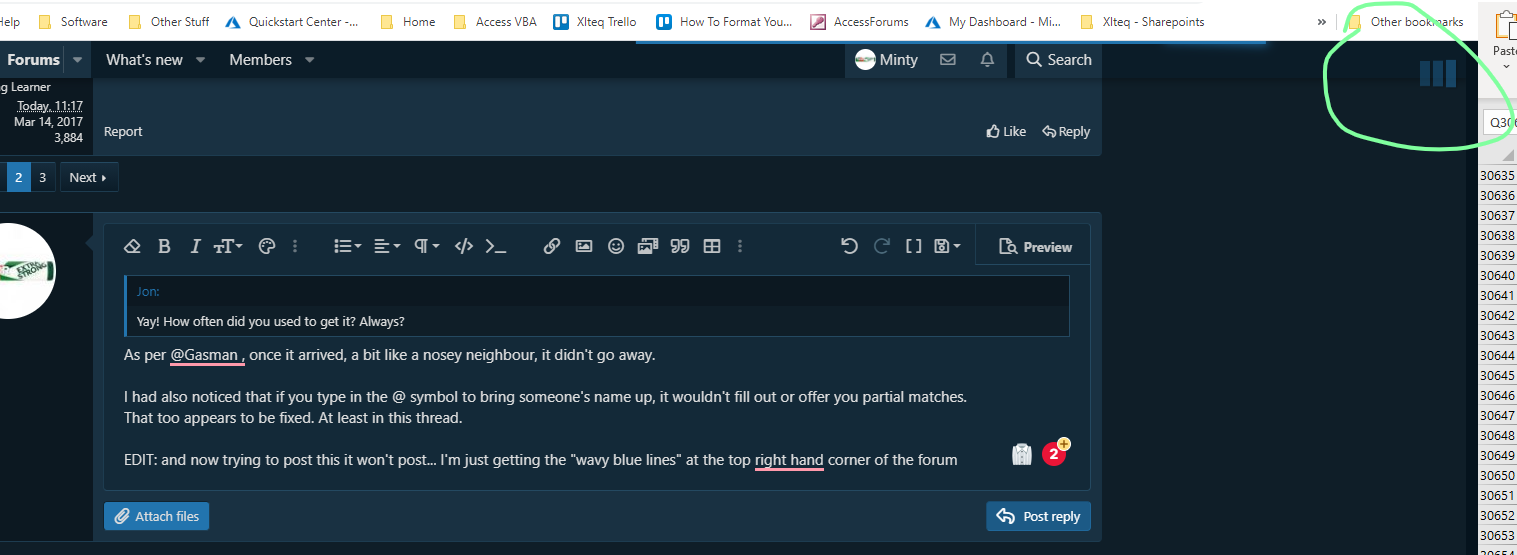Like the post above
The image size is (1517, 555).
pyautogui.click(x=1006, y=131)
